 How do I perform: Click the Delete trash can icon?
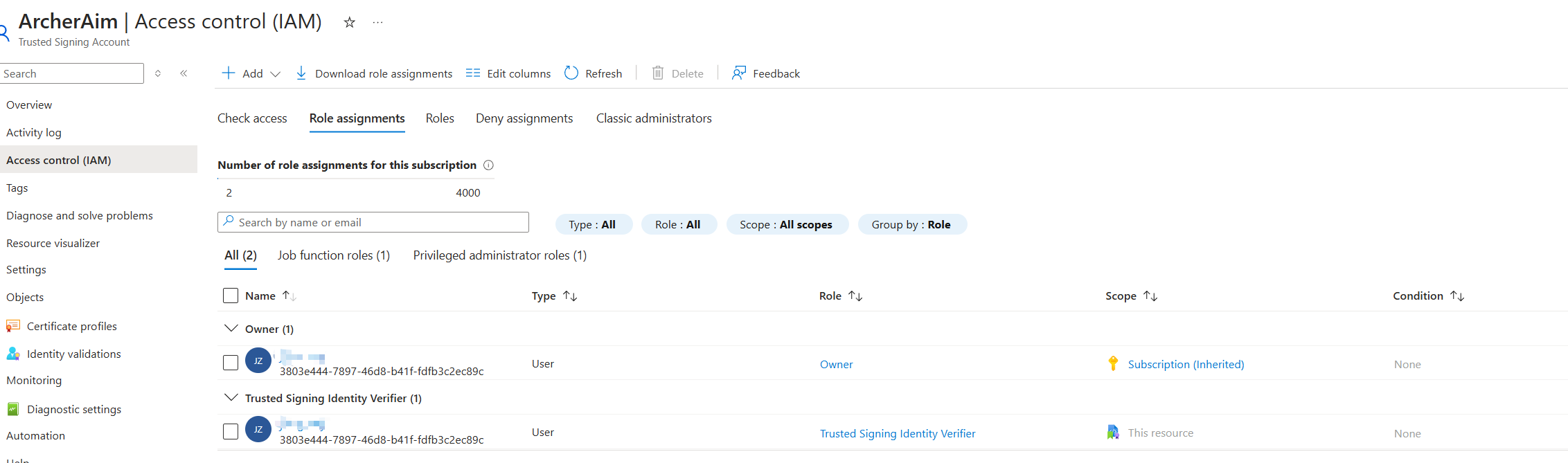click(x=658, y=73)
